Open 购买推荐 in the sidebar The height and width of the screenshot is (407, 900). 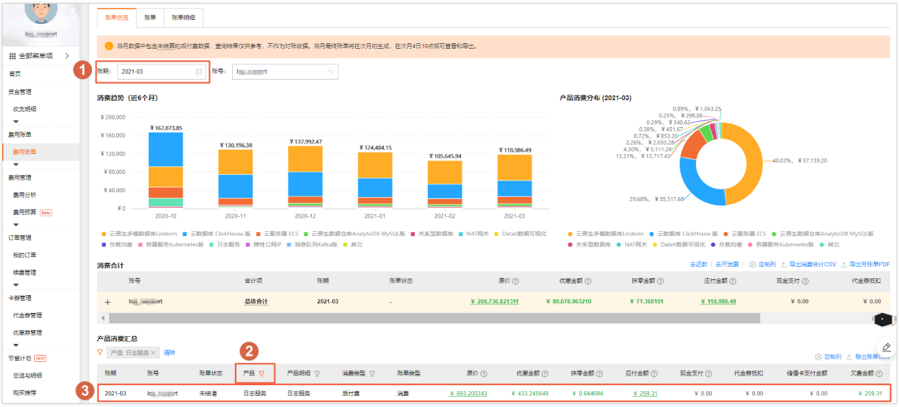pos(25,393)
